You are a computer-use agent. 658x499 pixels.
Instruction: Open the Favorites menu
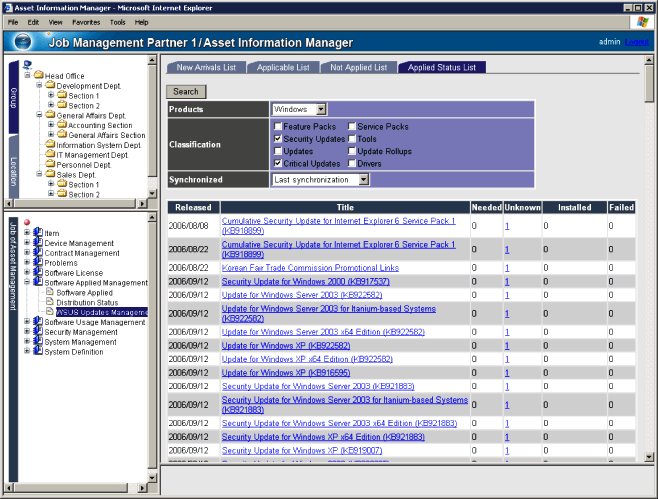(x=85, y=21)
